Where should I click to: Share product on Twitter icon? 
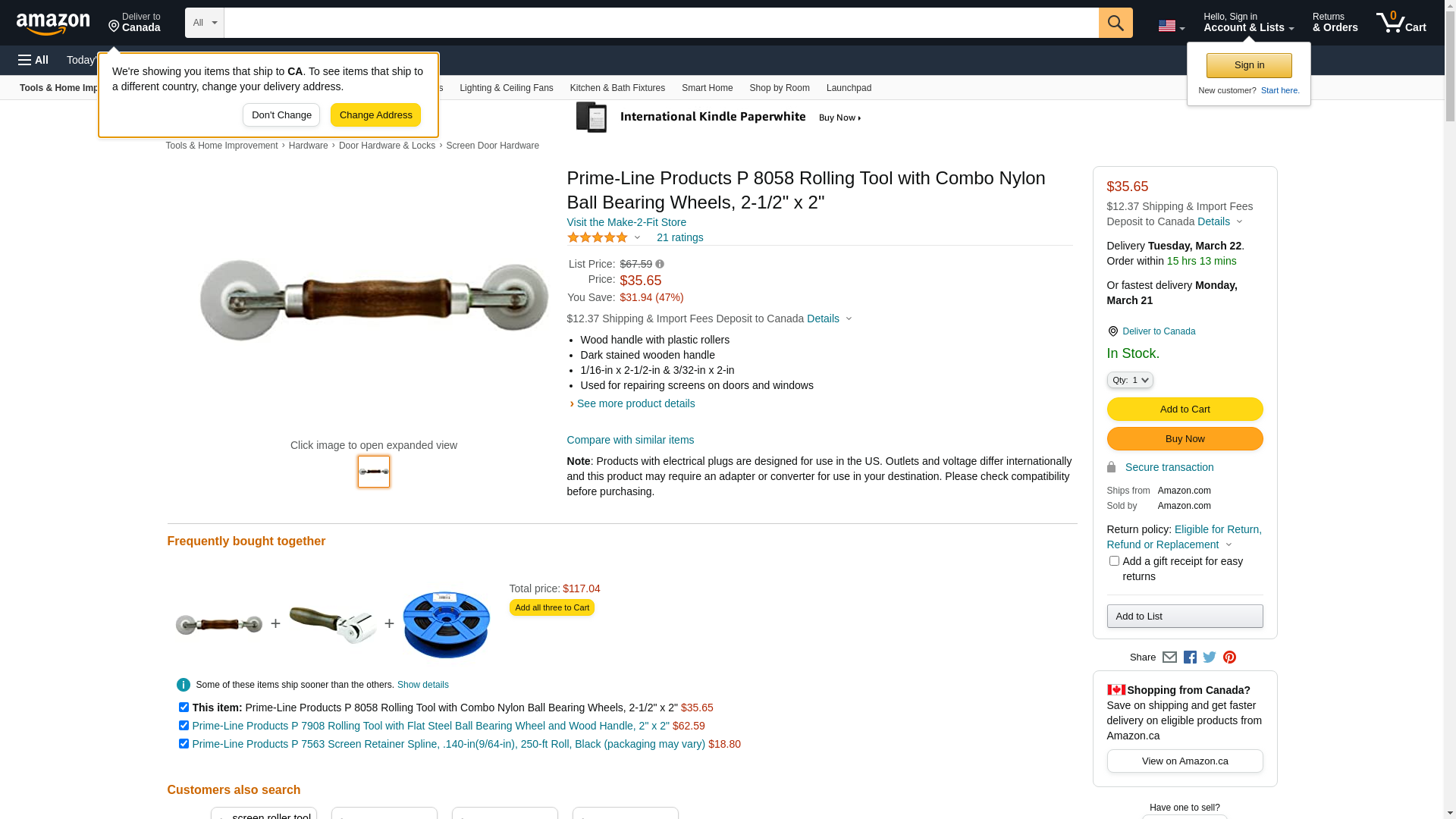coord(1210,657)
